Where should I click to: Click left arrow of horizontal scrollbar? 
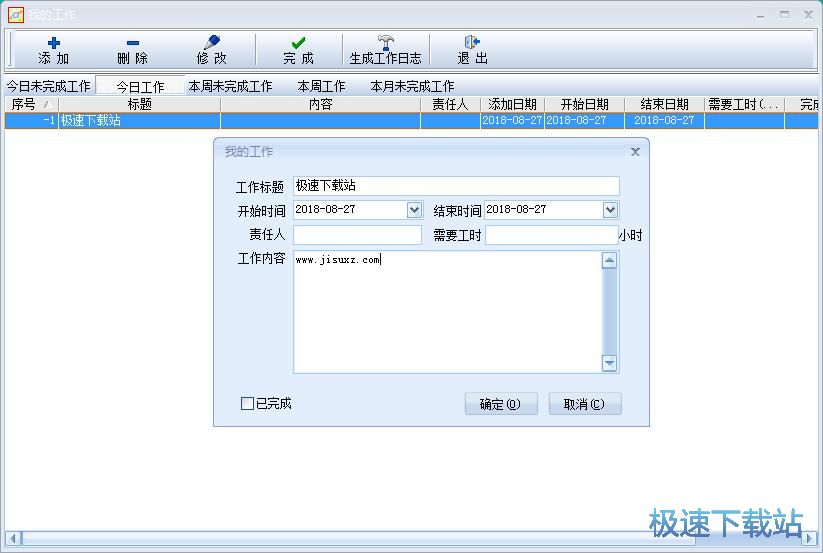[x=13, y=538]
